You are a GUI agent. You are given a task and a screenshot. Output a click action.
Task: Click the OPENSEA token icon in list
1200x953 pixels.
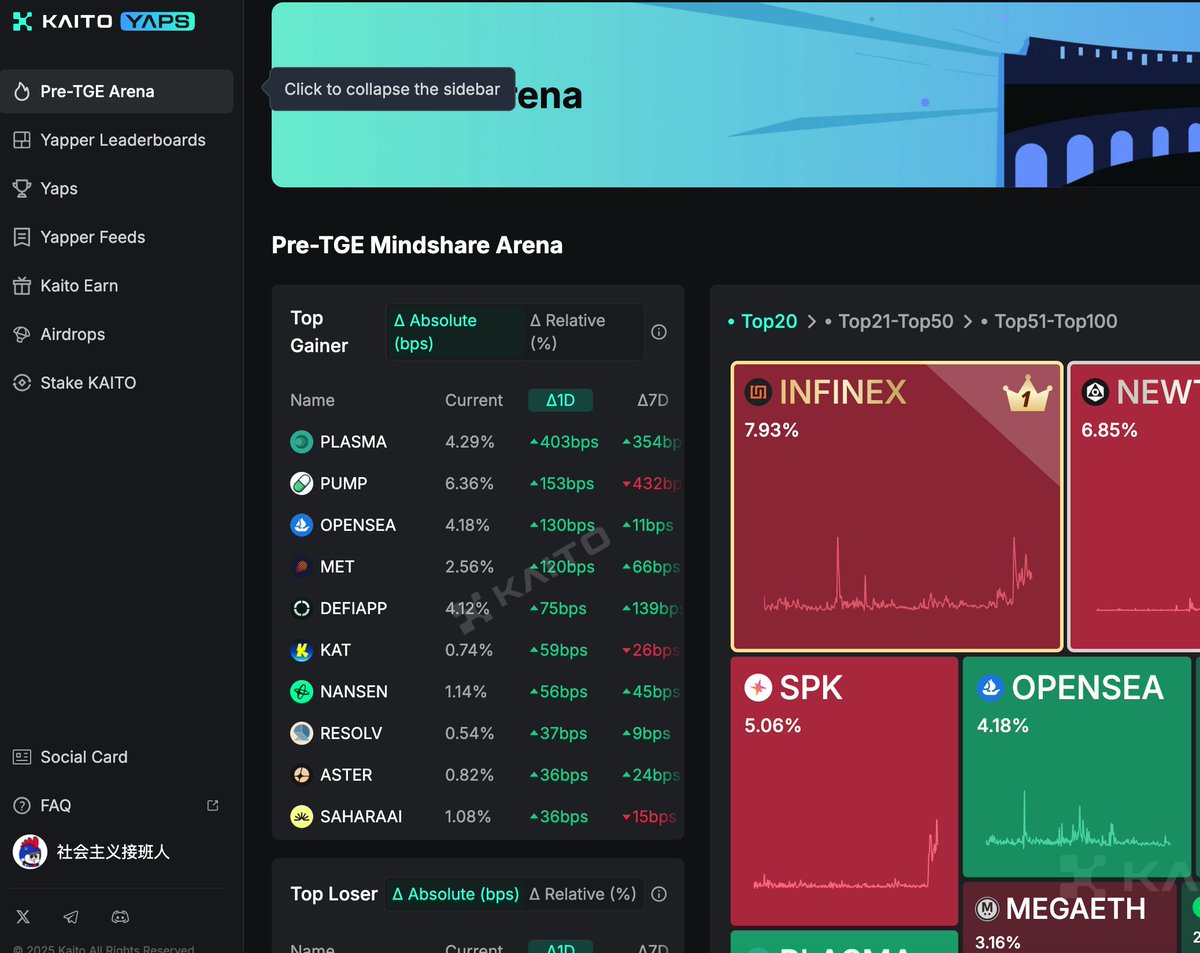click(x=301, y=525)
